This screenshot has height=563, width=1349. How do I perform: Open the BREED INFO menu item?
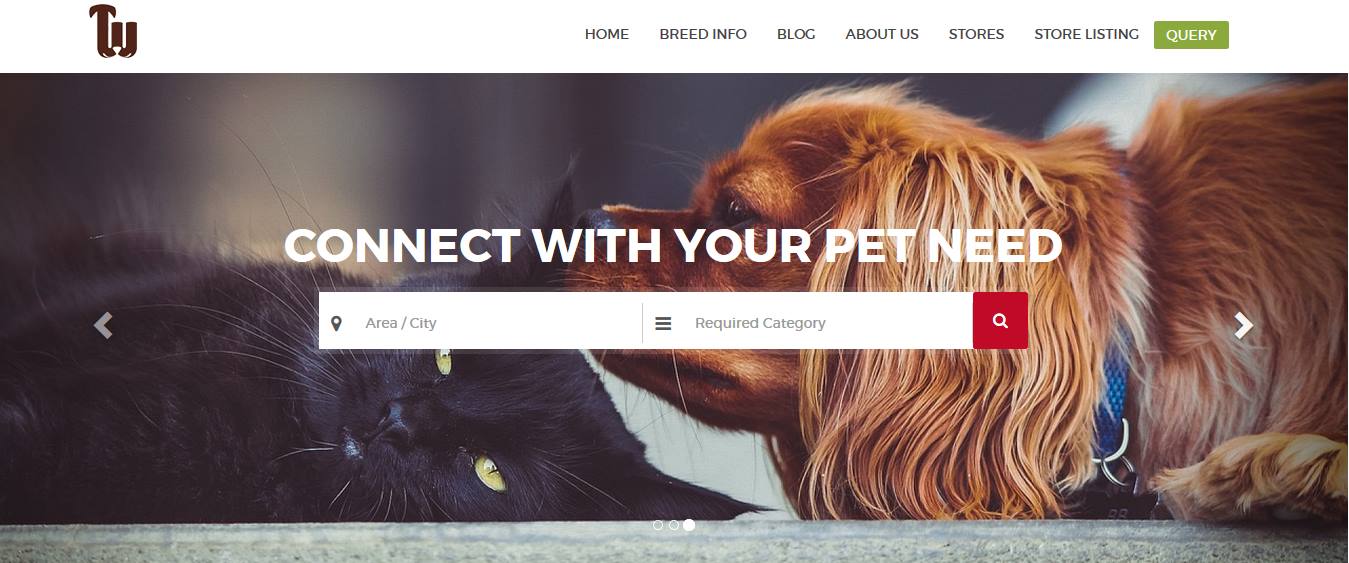(x=703, y=34)
